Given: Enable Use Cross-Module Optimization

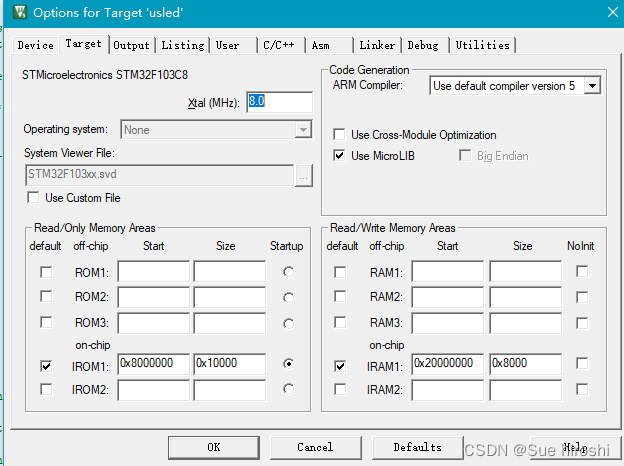Looking at the screenshot, I should click(x=339, y=135).
